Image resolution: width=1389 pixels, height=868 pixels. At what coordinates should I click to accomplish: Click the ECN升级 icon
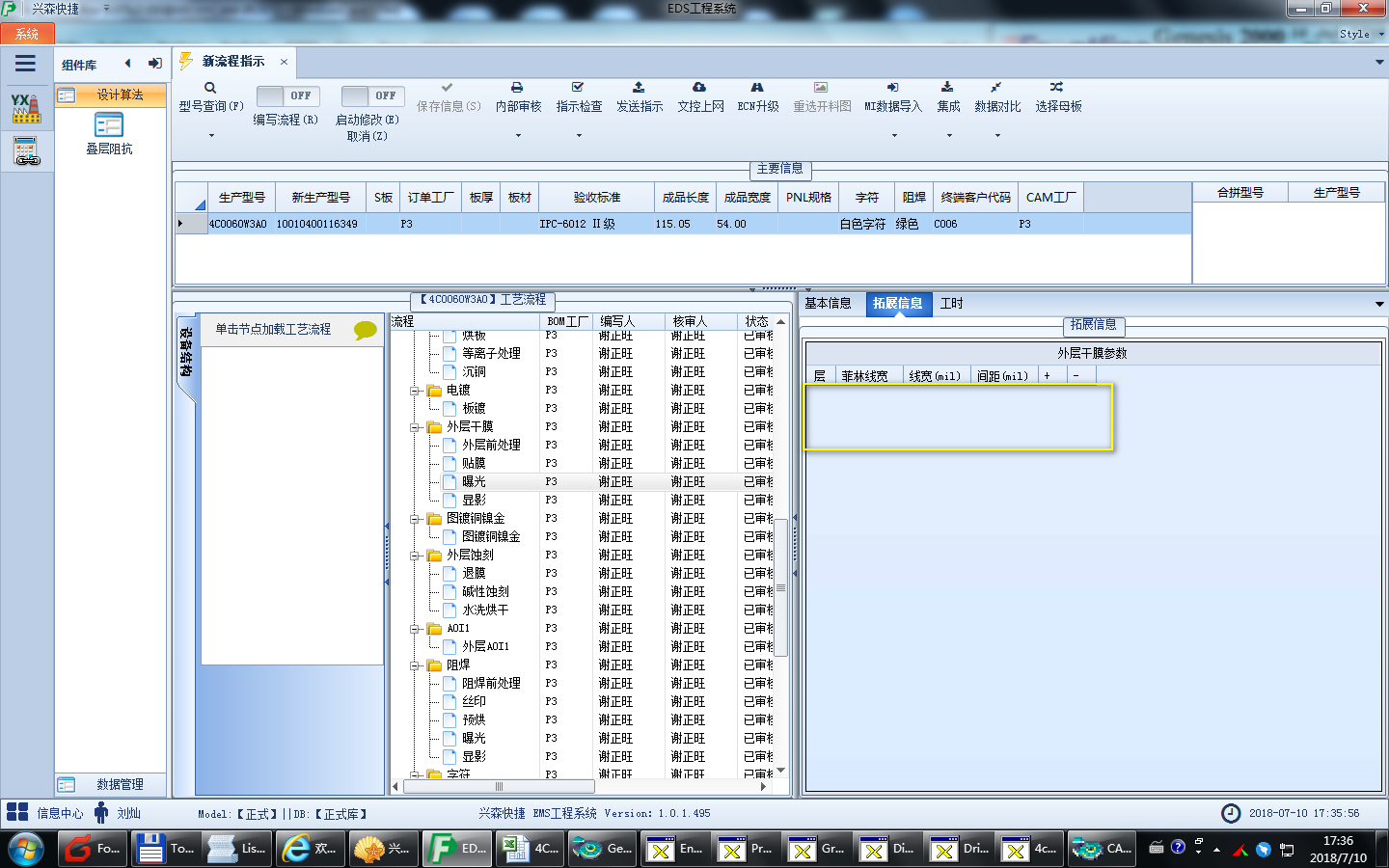click(x=757, y=88)
